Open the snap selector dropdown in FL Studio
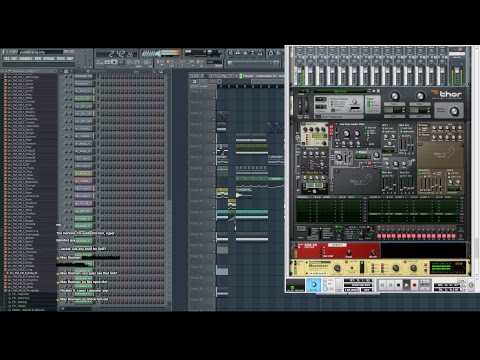This screenshot has width=480, height=360. pyautogui.click(x=214, y=62)
